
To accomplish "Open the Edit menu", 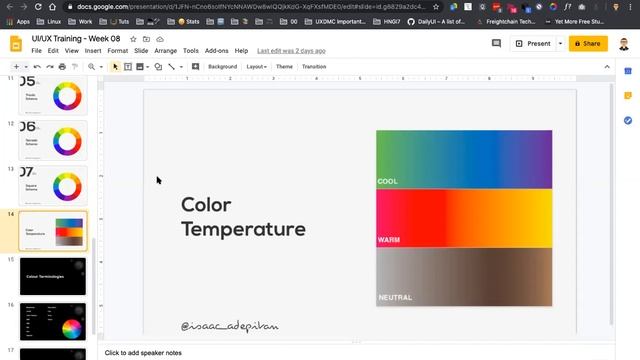I will [53, 51].
